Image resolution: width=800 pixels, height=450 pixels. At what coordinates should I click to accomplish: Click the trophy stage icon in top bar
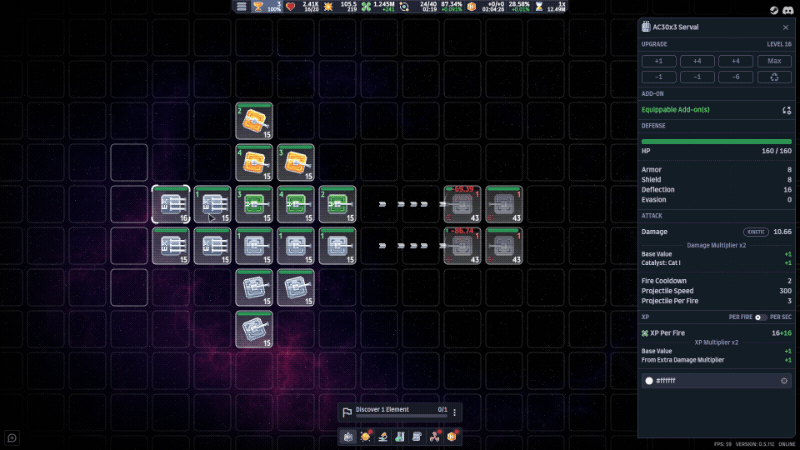pyautogui.click(x=258, y=7)
